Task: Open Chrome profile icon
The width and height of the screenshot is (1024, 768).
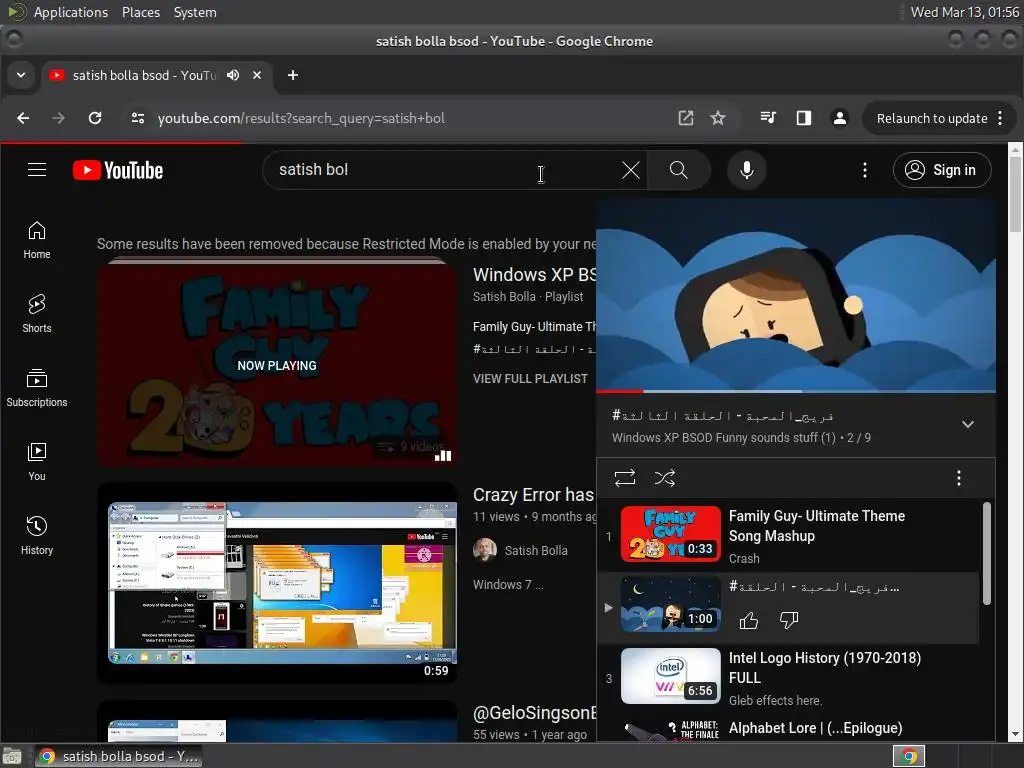Action: click(840, 118)
